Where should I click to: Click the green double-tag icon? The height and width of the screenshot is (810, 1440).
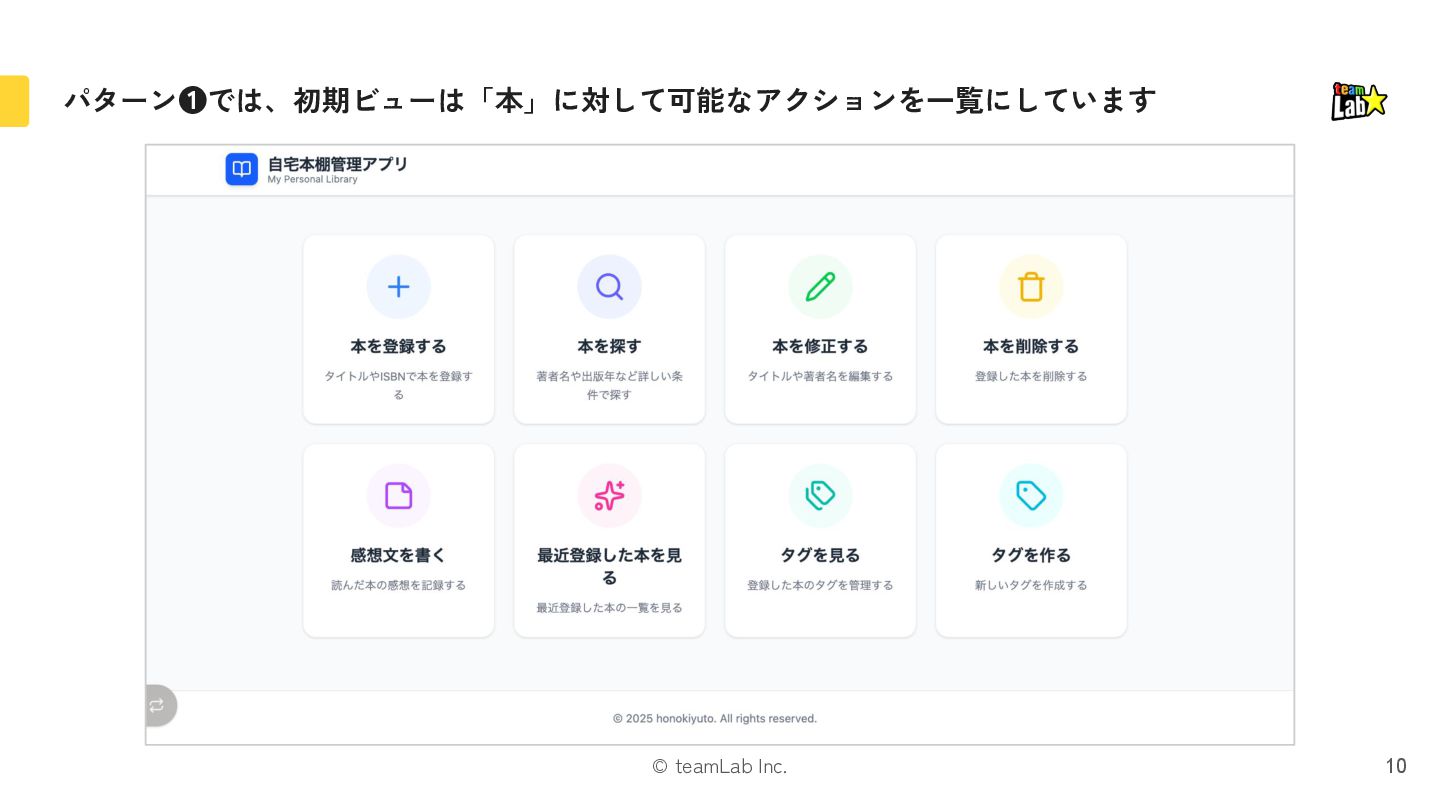(820, 496)
